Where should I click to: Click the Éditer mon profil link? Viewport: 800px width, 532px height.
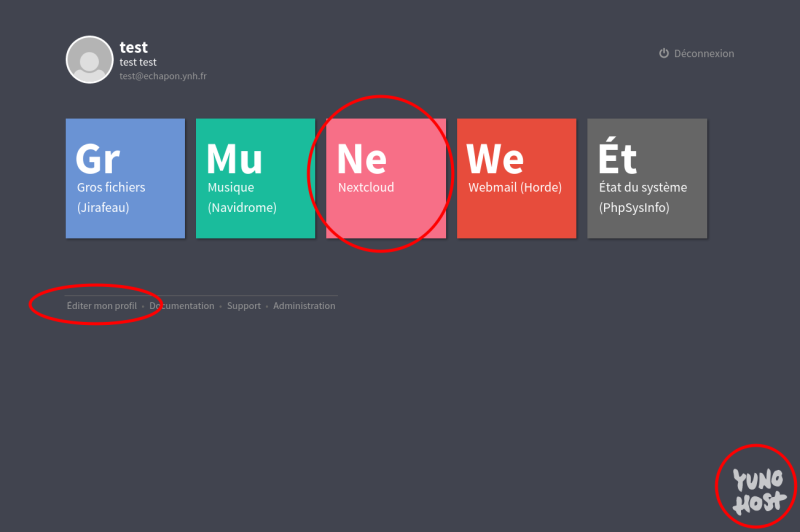click(102, 306)
